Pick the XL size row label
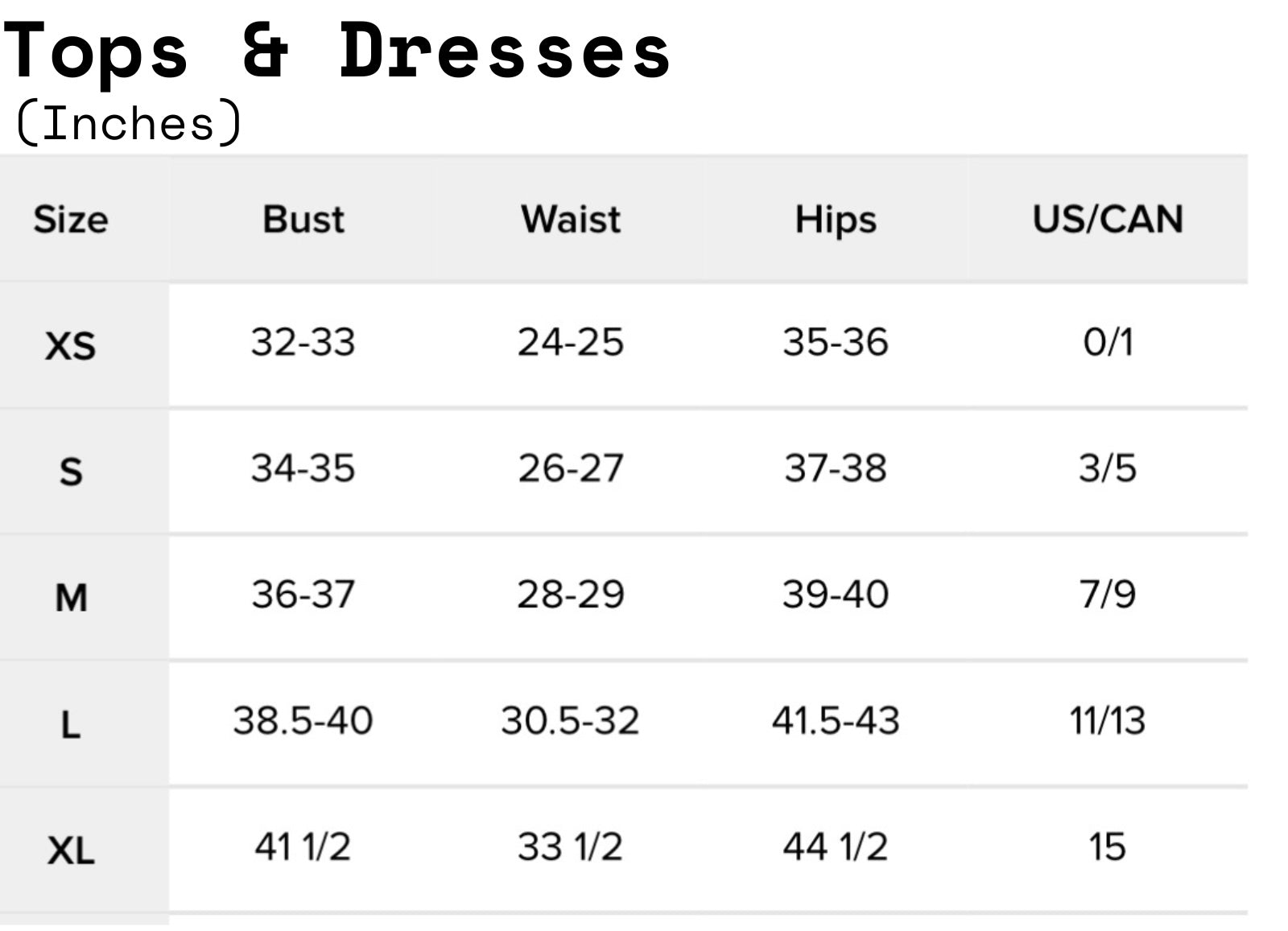Screen dimensions: 1288x931 (71, 850)
